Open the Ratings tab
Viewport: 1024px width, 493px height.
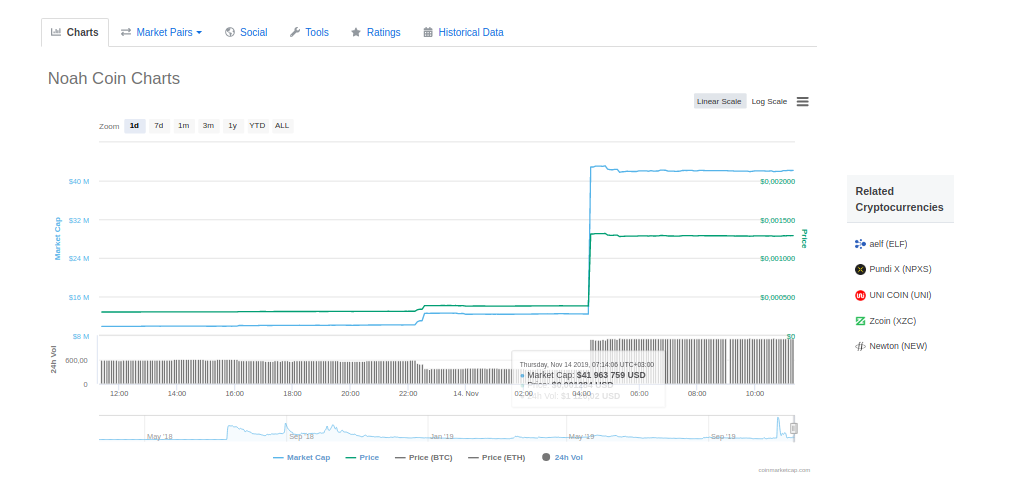point(376,32)
